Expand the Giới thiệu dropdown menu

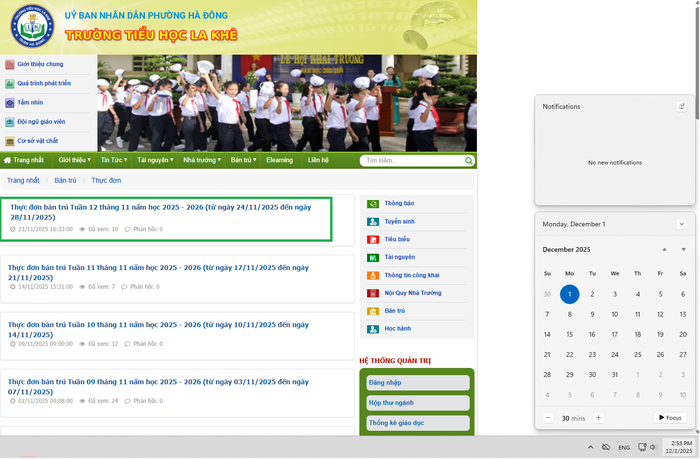(75, 160)
